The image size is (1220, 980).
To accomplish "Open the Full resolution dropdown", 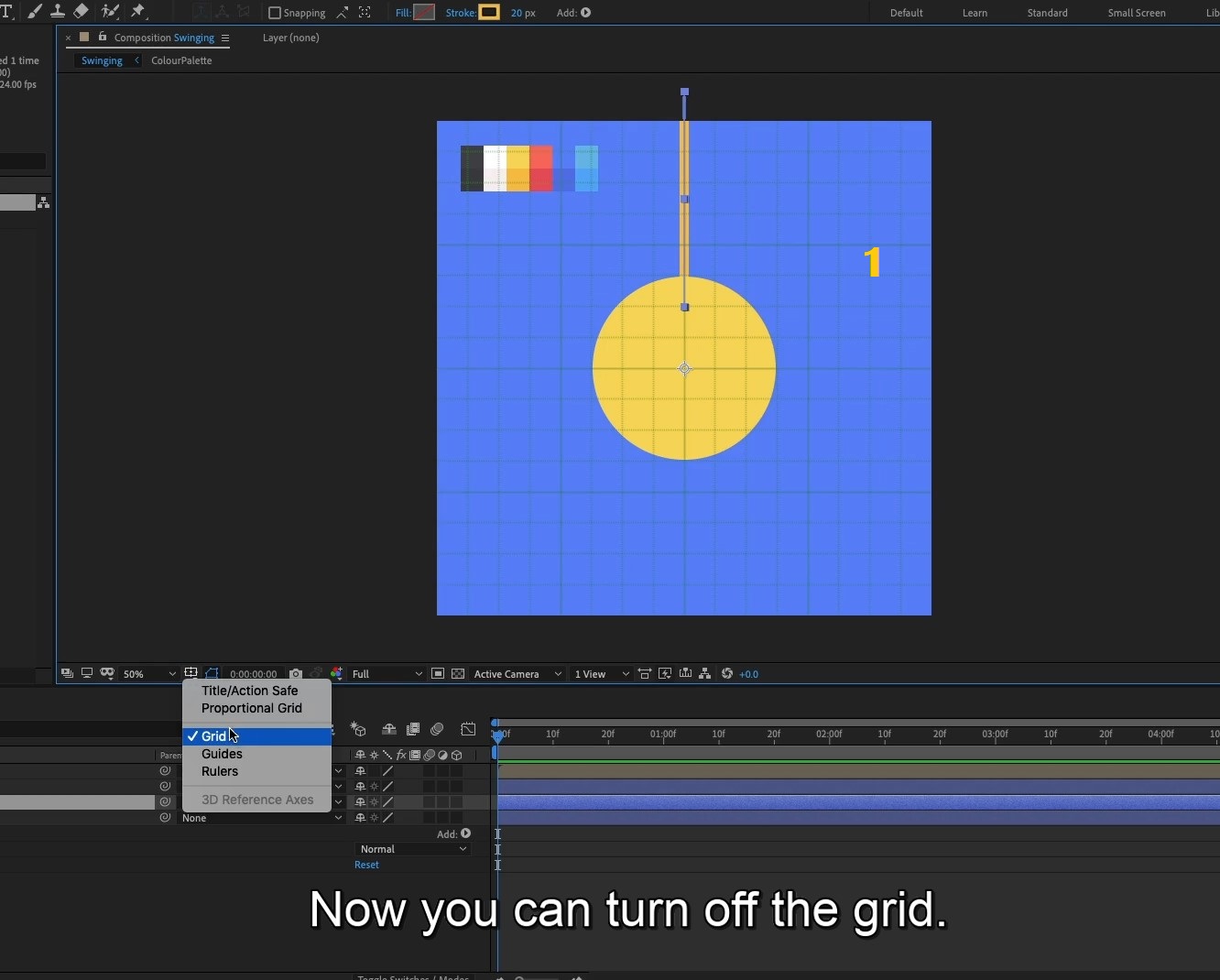I will [385, 674].
